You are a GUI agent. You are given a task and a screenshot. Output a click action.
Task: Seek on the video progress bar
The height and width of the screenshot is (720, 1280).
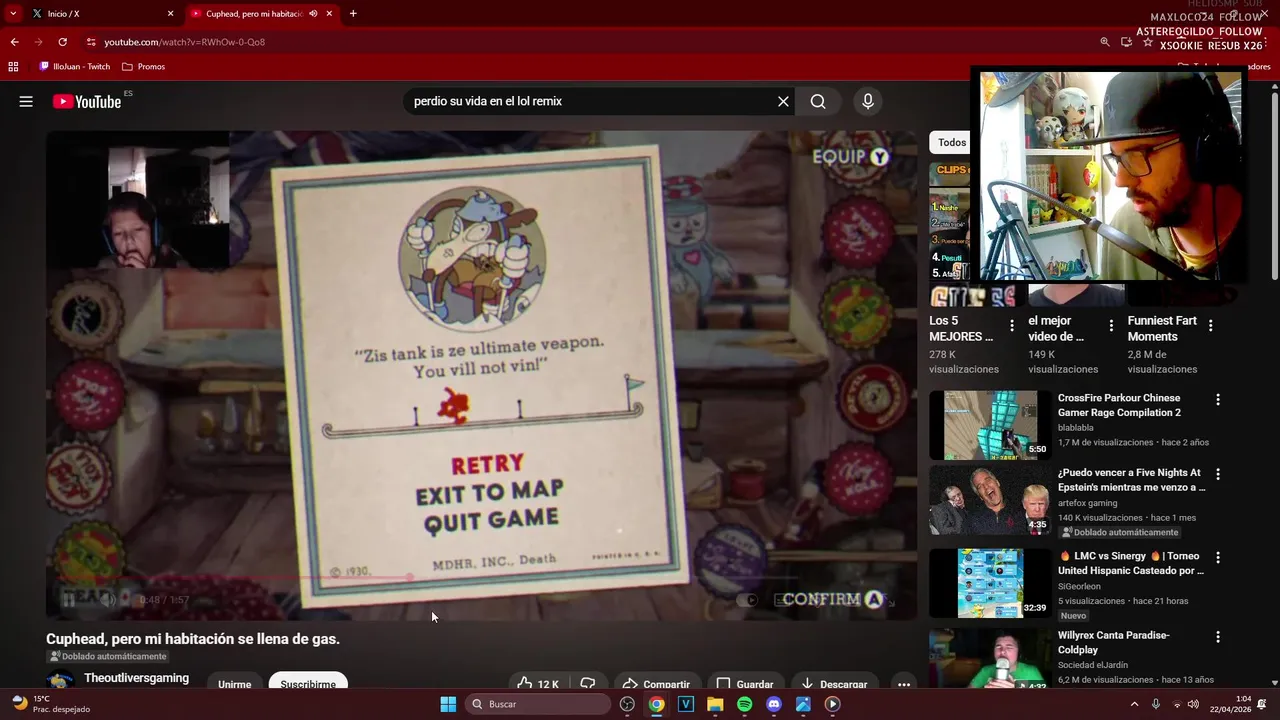click(x=480, y=578)
